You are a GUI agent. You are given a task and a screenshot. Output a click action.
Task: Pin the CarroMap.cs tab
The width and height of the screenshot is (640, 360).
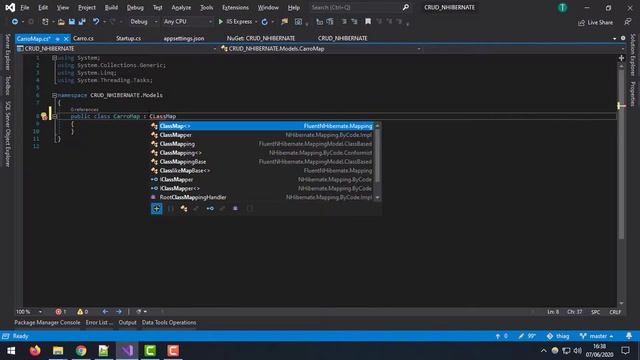tap(58, 39)
